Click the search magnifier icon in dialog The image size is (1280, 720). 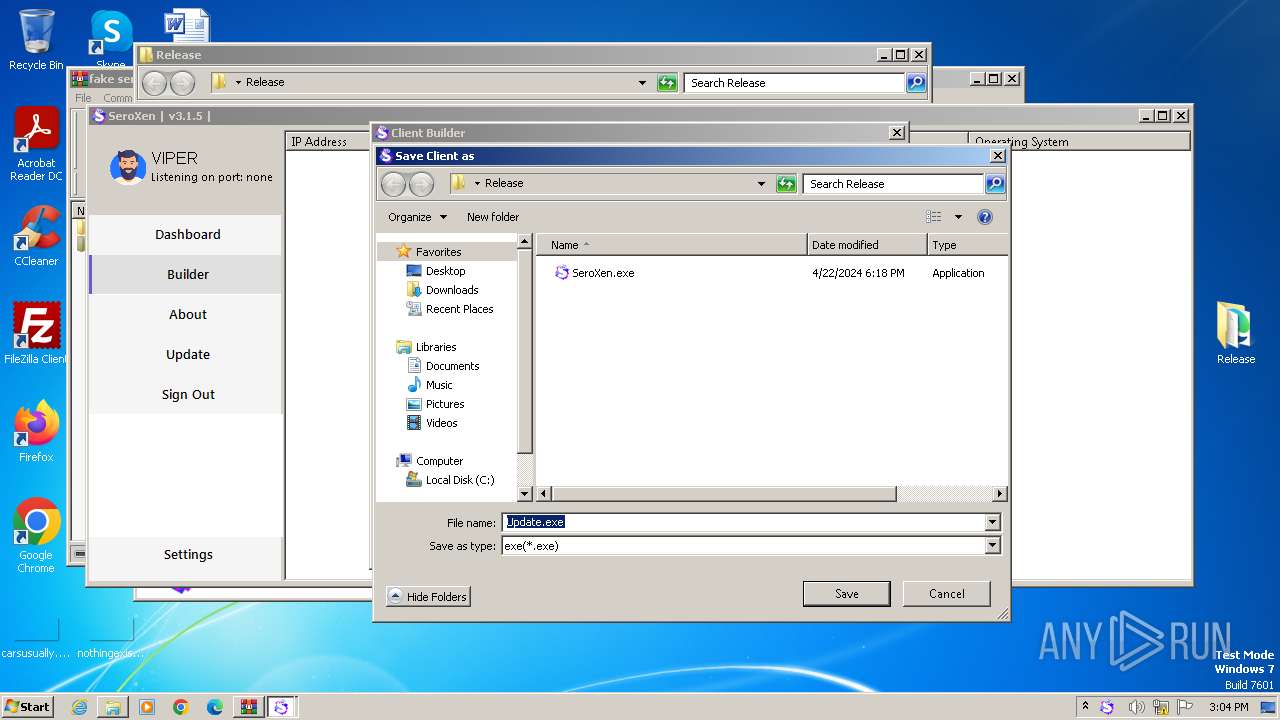click(x=994, y=184)
